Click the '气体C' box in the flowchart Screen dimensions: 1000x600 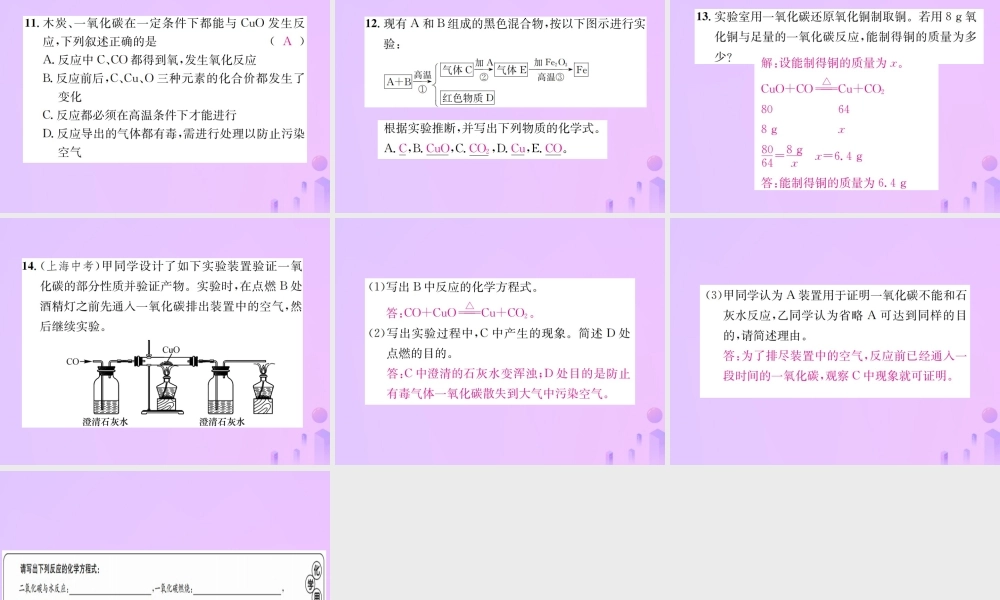pos(457,70)
